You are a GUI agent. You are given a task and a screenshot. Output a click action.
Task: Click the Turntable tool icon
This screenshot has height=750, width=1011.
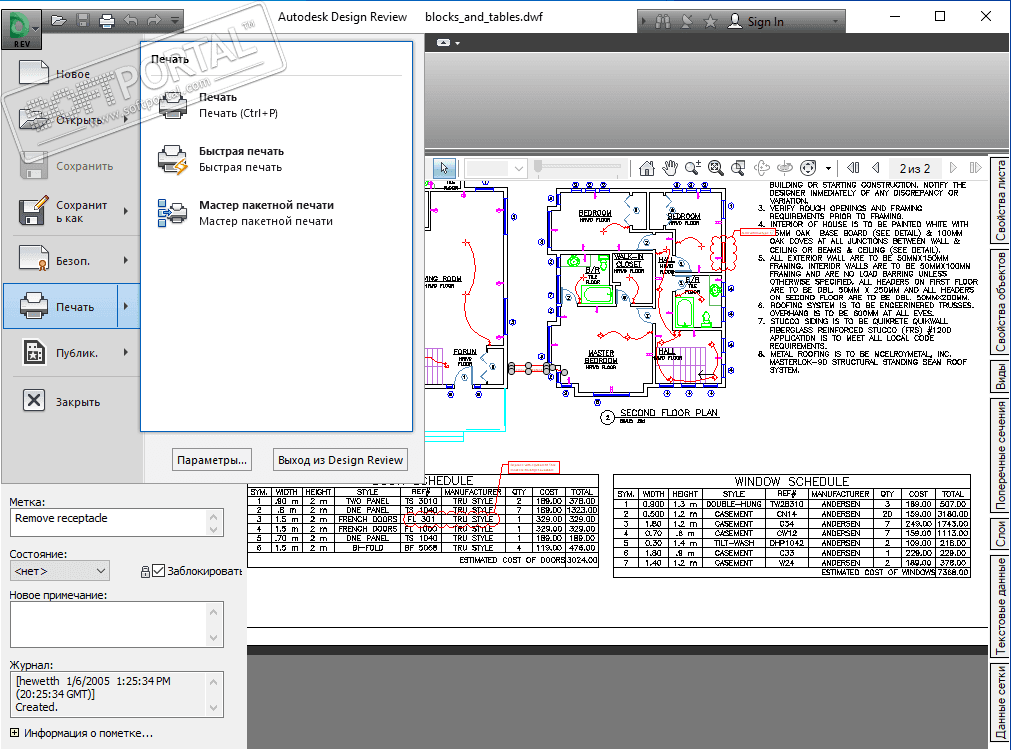click(785, 168)
